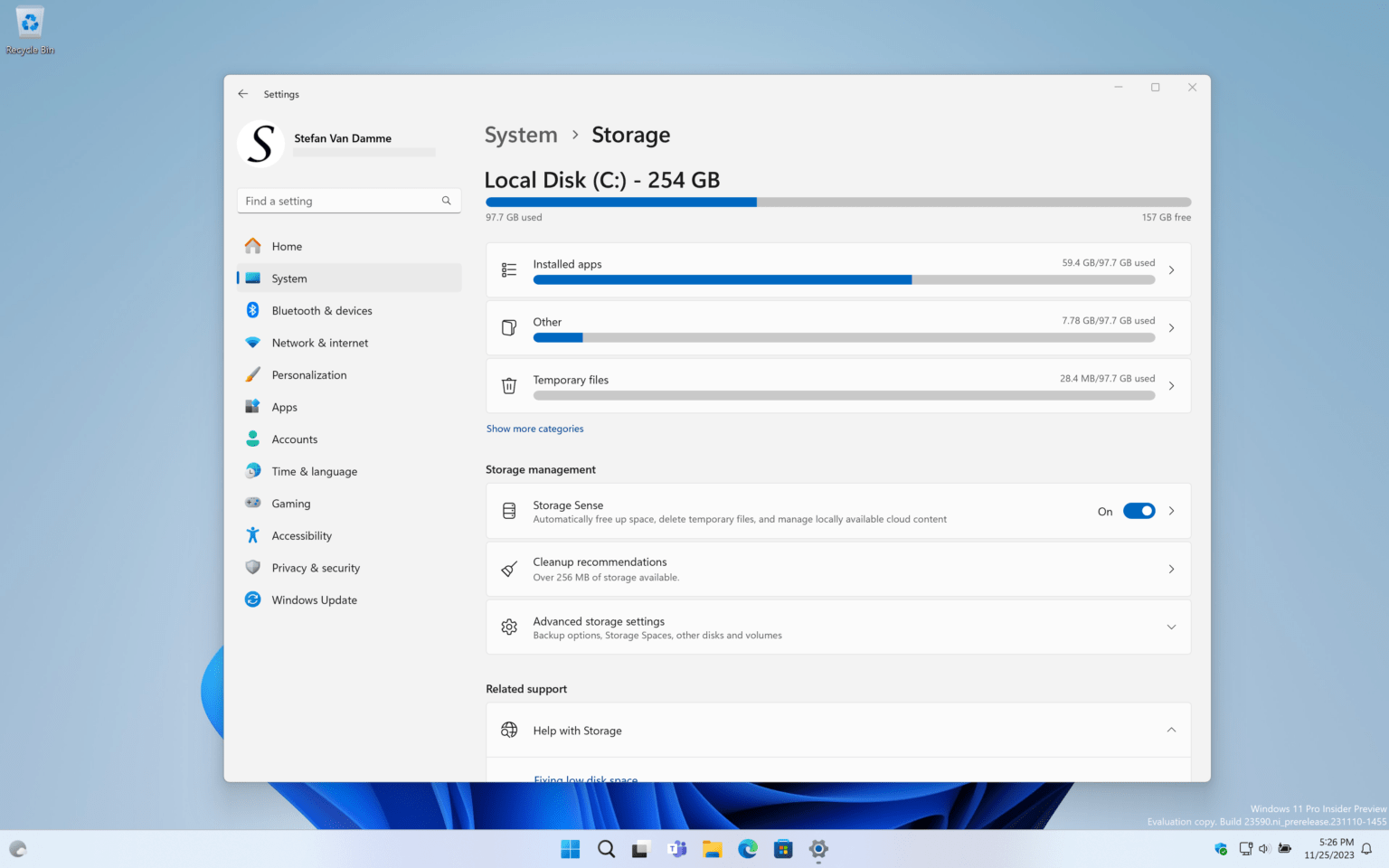The image size is (1389, 868).
Task: Select System in the breadcrumb trail
Action: coord(521,134)
